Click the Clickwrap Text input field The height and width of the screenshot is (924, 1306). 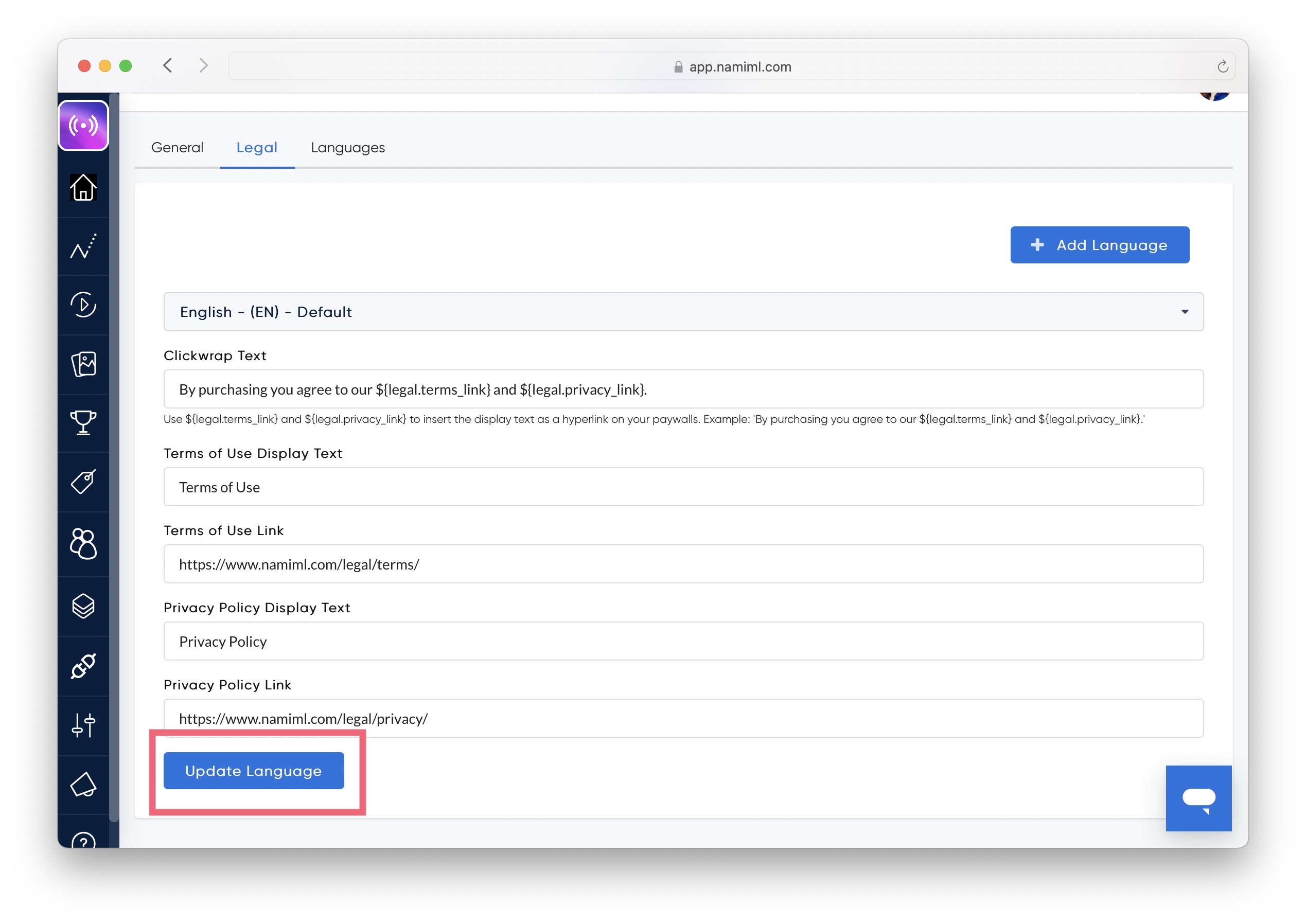(683, 389)
